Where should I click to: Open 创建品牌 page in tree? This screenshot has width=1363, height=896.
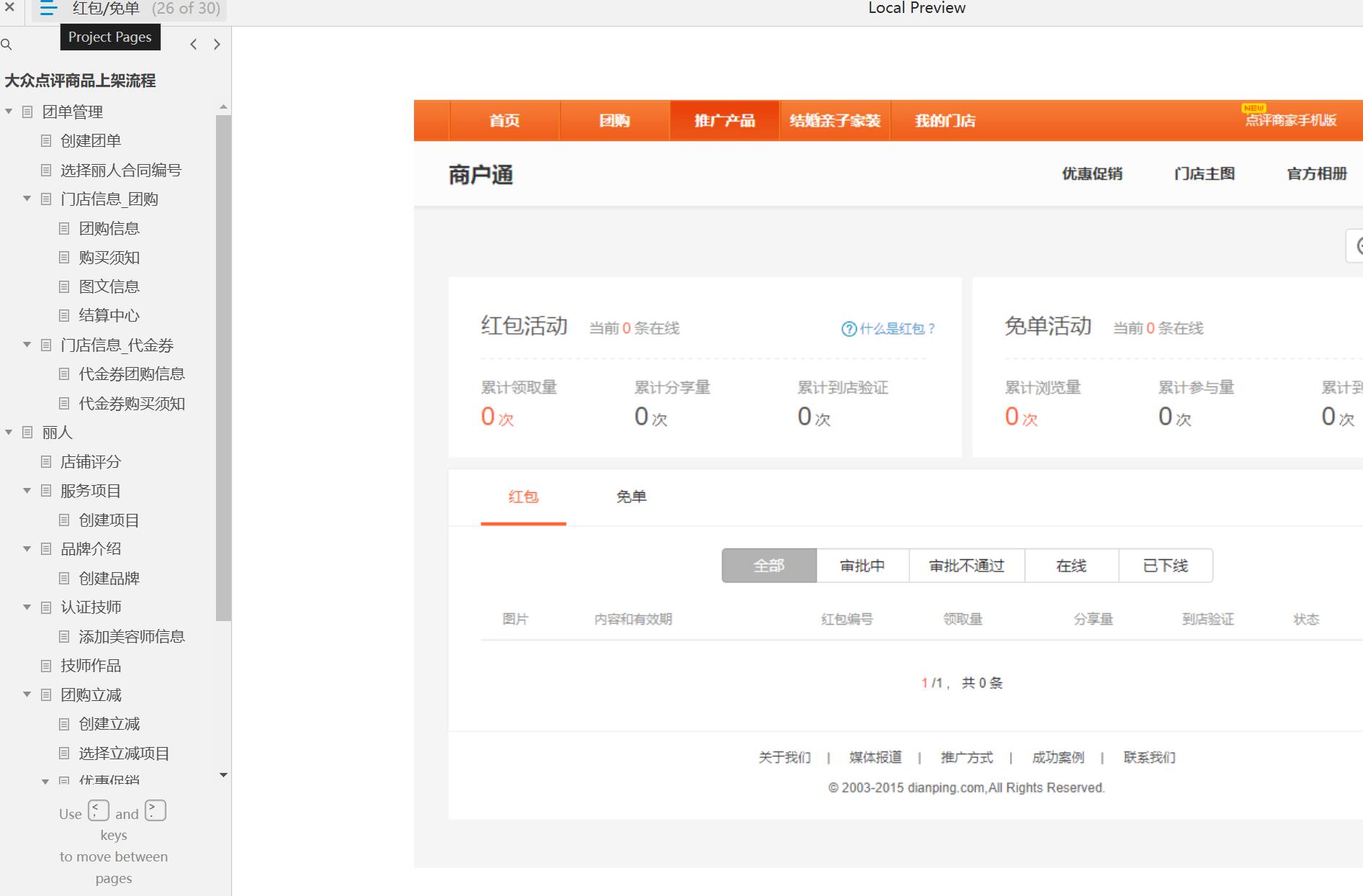click(109, 579)
